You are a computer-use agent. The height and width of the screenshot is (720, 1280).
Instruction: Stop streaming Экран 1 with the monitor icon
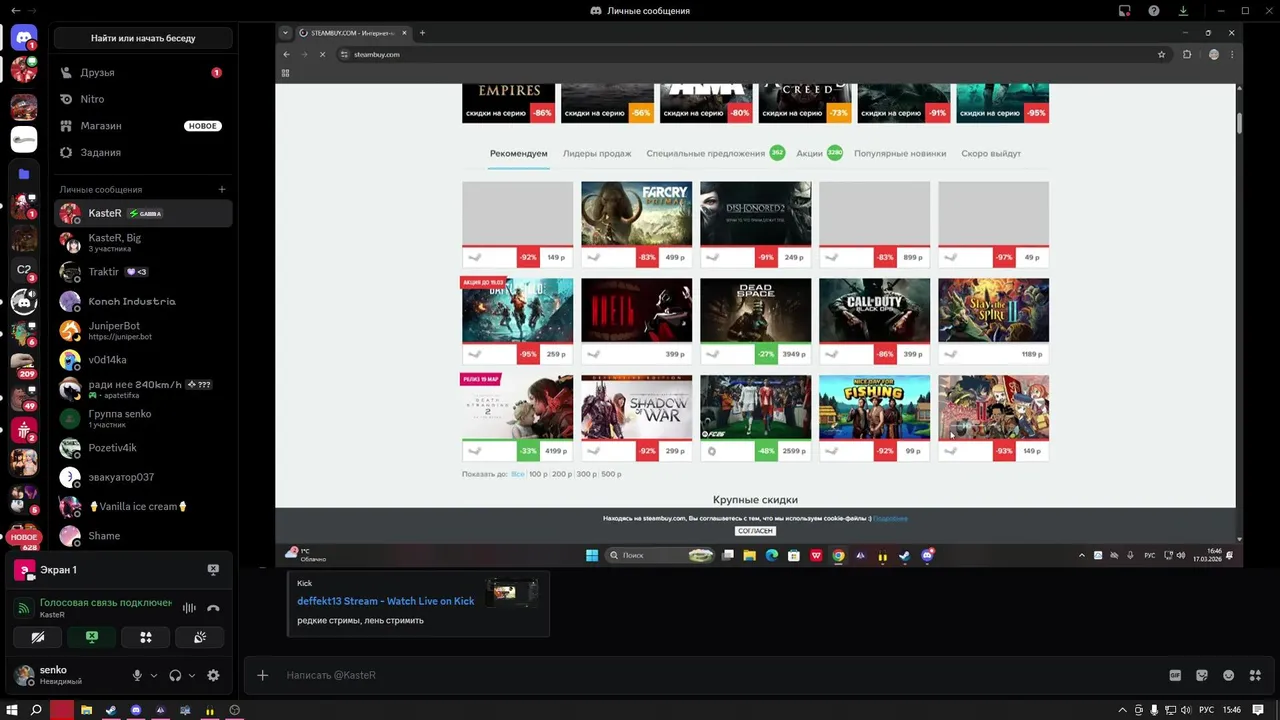[x=213, y=569]
